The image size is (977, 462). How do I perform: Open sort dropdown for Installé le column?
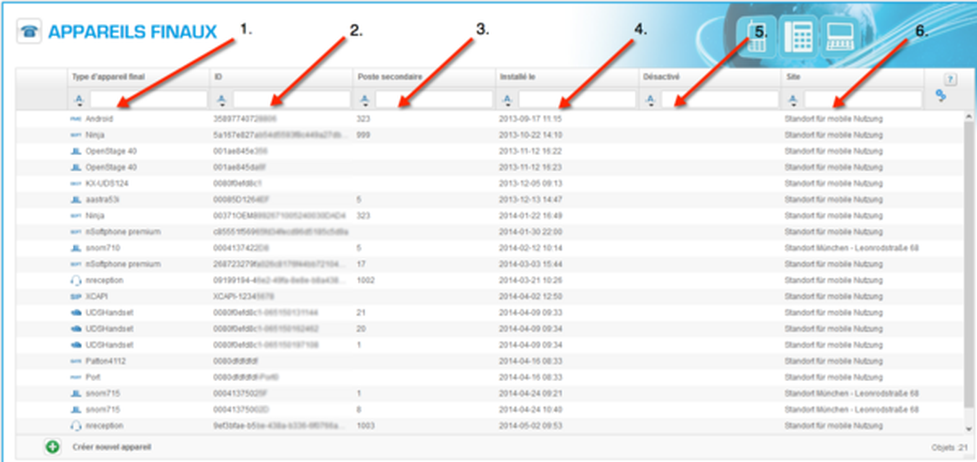coord(507,99)
